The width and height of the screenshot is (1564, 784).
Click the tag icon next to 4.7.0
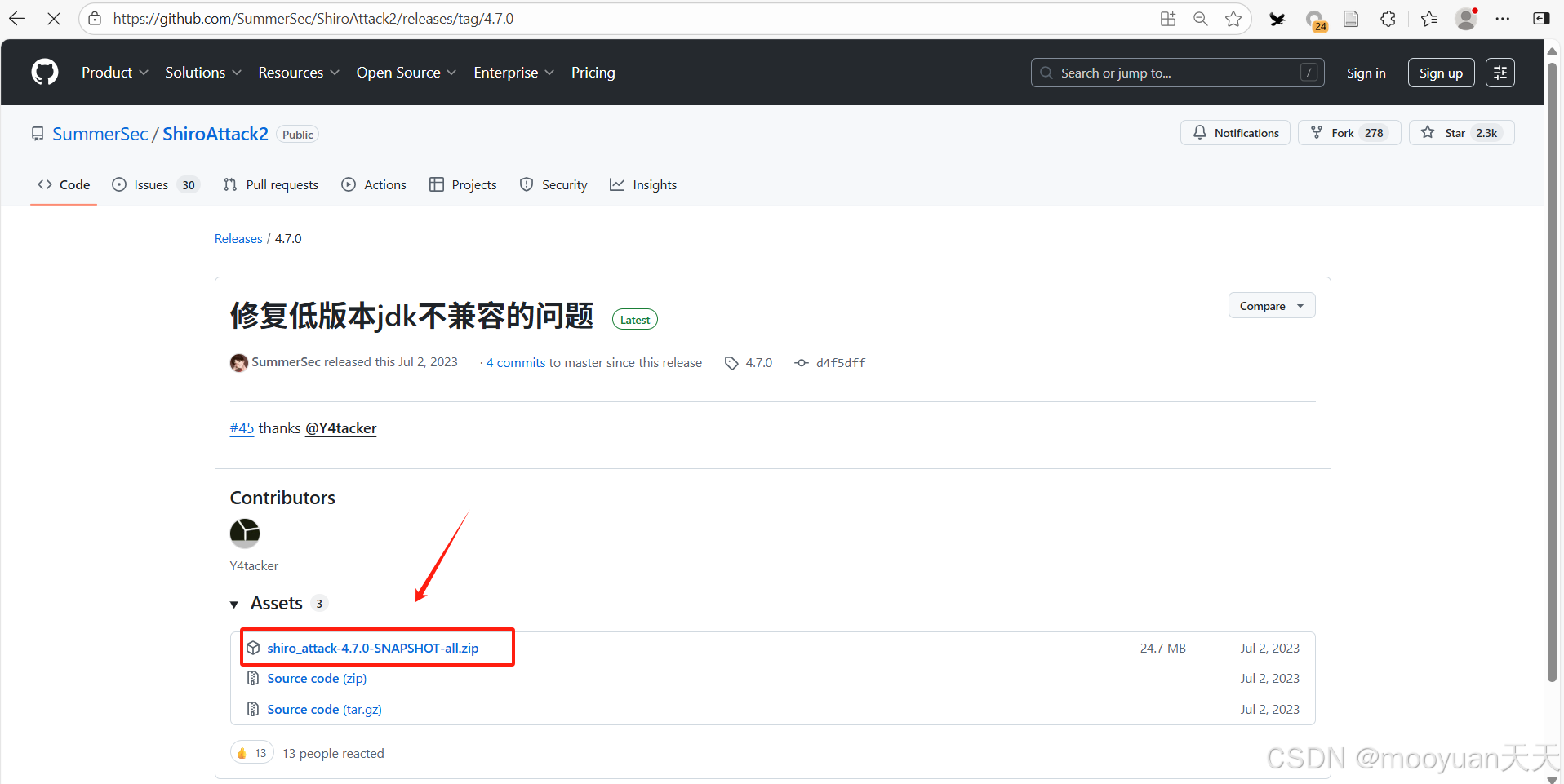click(x=731, y=363)
